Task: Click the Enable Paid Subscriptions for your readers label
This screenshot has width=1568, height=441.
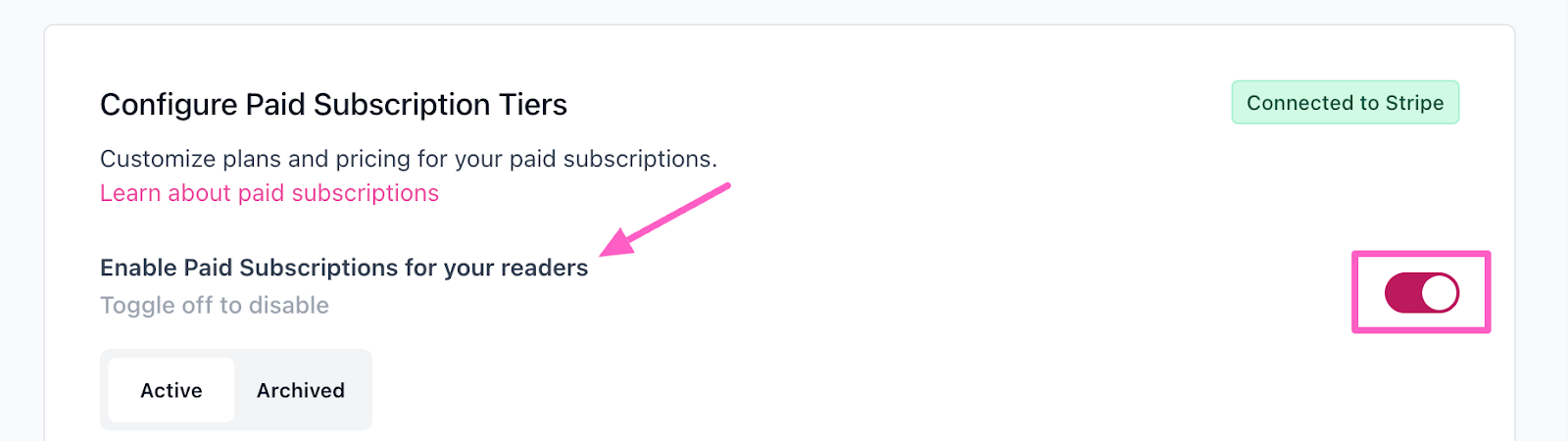Action: click(x=344, y=268)
